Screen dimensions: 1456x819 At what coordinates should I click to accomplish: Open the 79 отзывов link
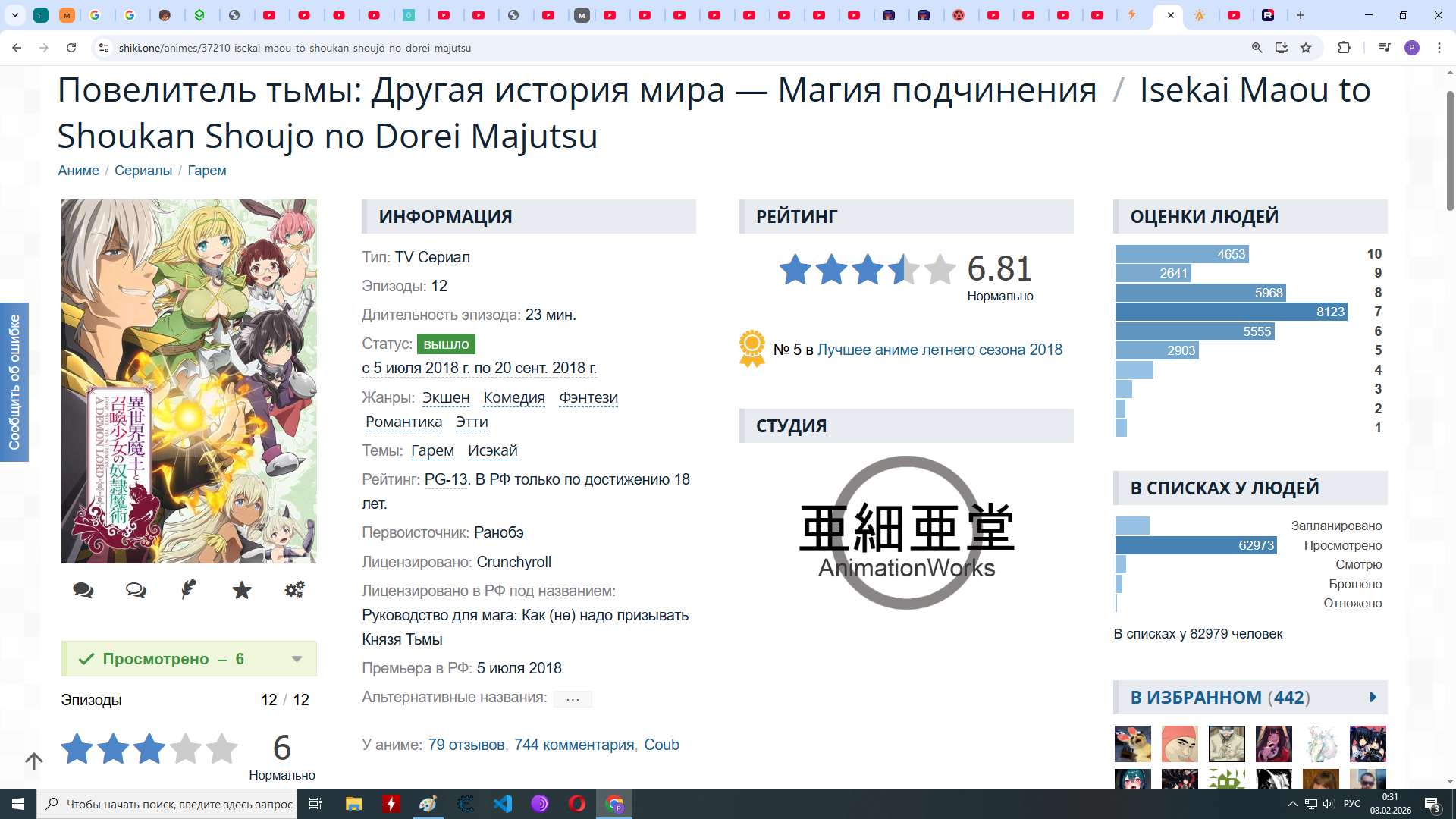click(x=466, y=745)
